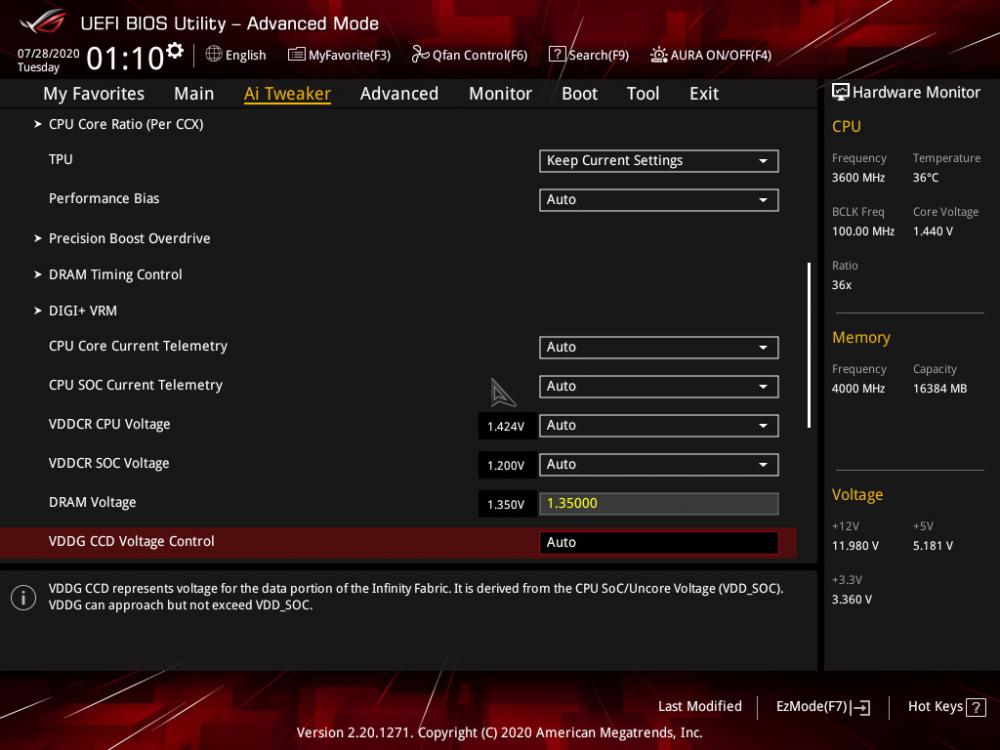The width and height of the screenshot is (1000, 750).
Task: Click the settings gear icon beside the clock
Action: 175,50
